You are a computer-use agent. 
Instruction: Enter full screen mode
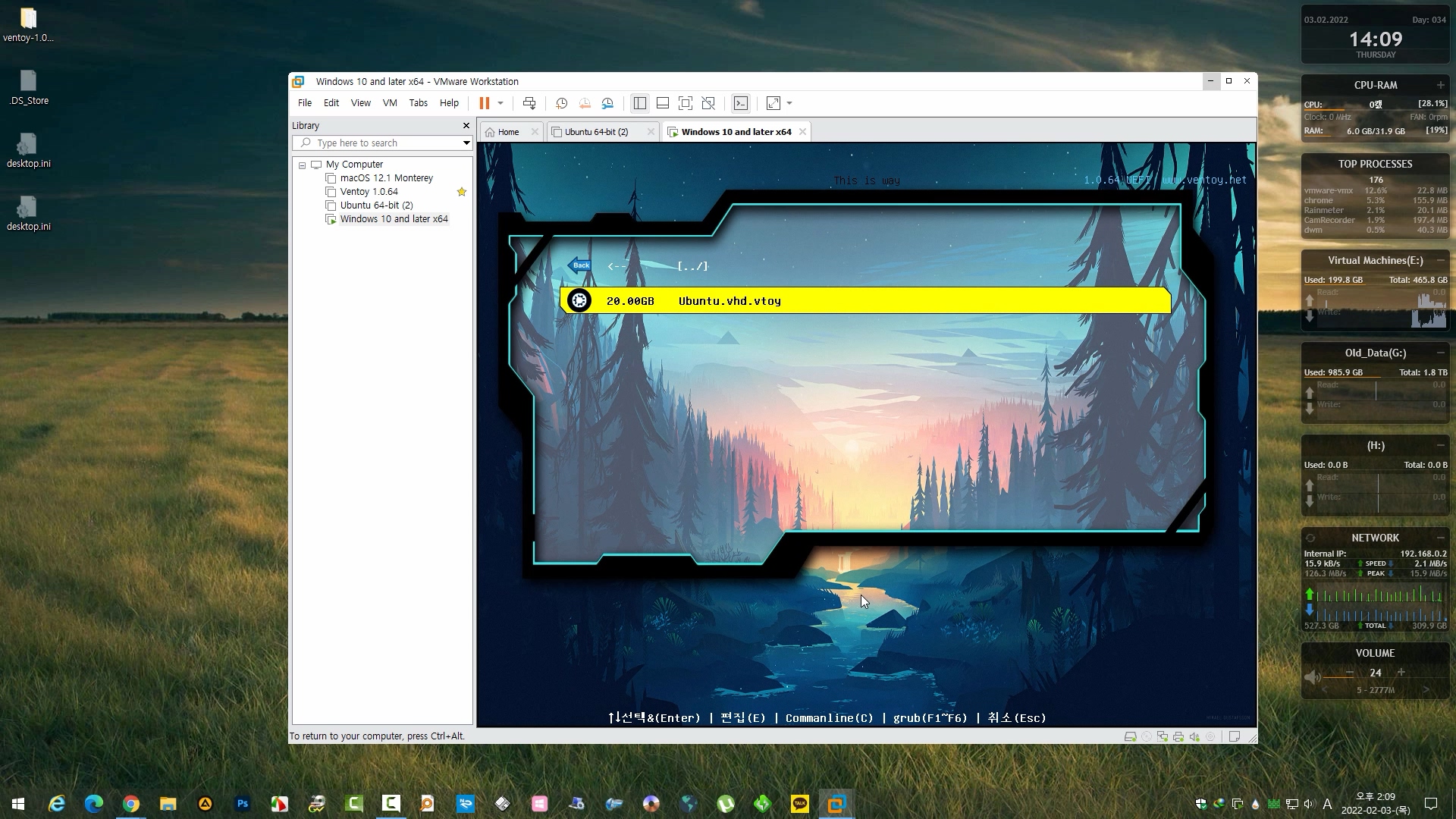[x=686, y=103]
